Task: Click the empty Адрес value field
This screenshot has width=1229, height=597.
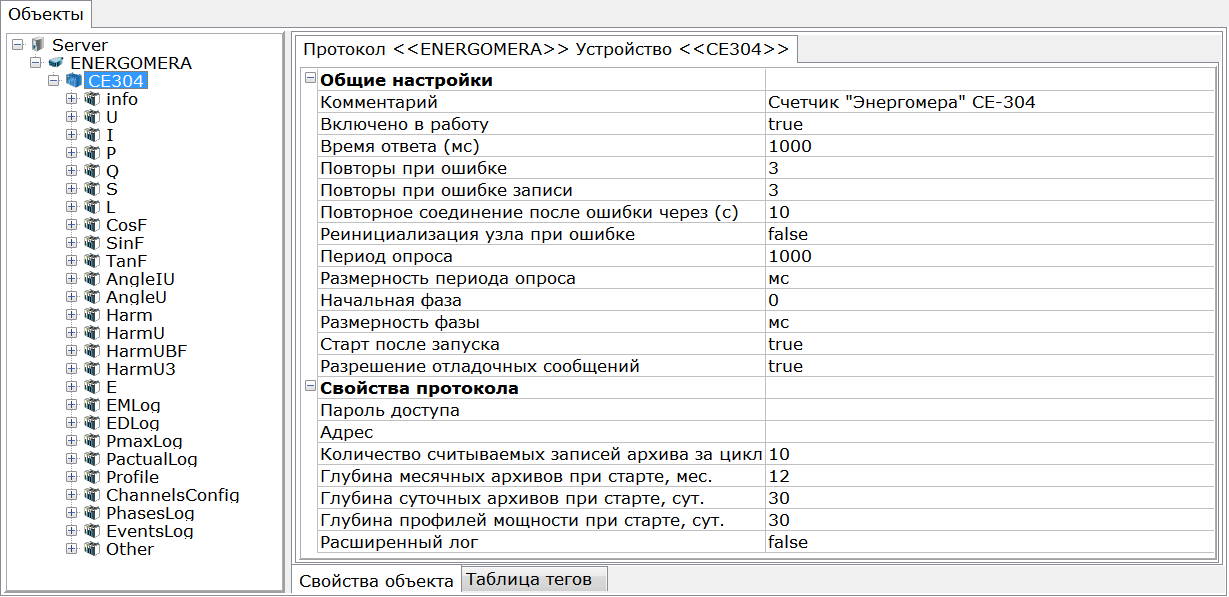Action: 991,432
